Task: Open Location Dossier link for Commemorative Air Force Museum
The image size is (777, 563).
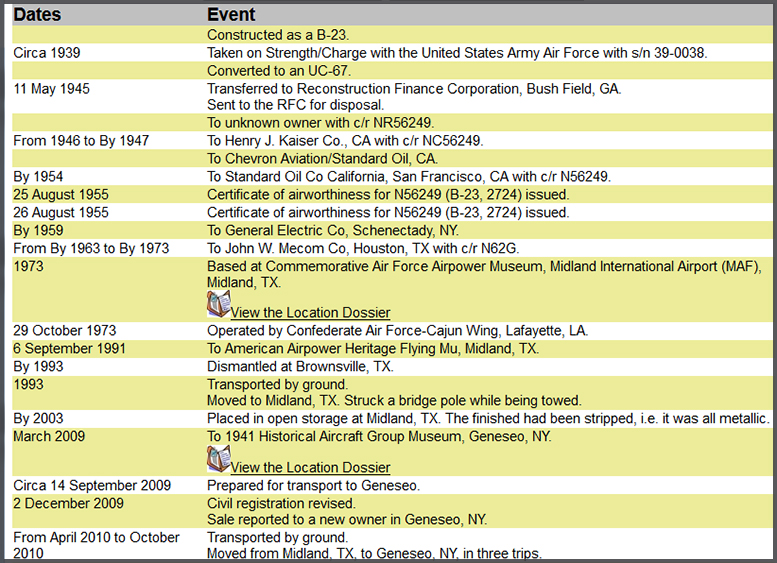Action: 310,312
